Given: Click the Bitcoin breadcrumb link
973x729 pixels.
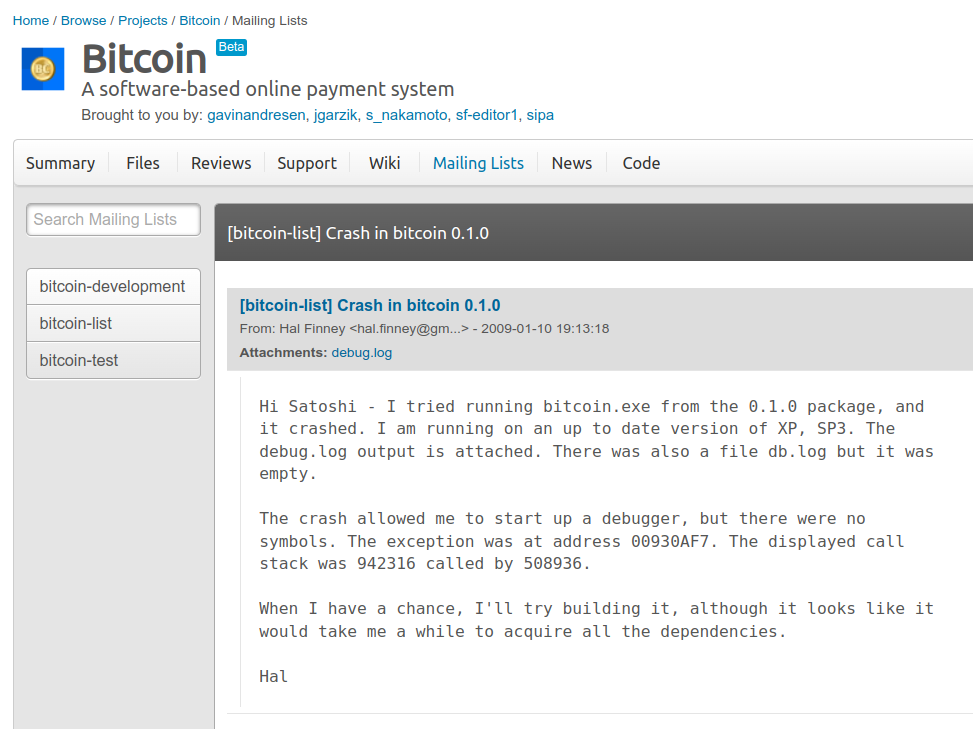Looking at the screenshot, I should tap(200, 20).
